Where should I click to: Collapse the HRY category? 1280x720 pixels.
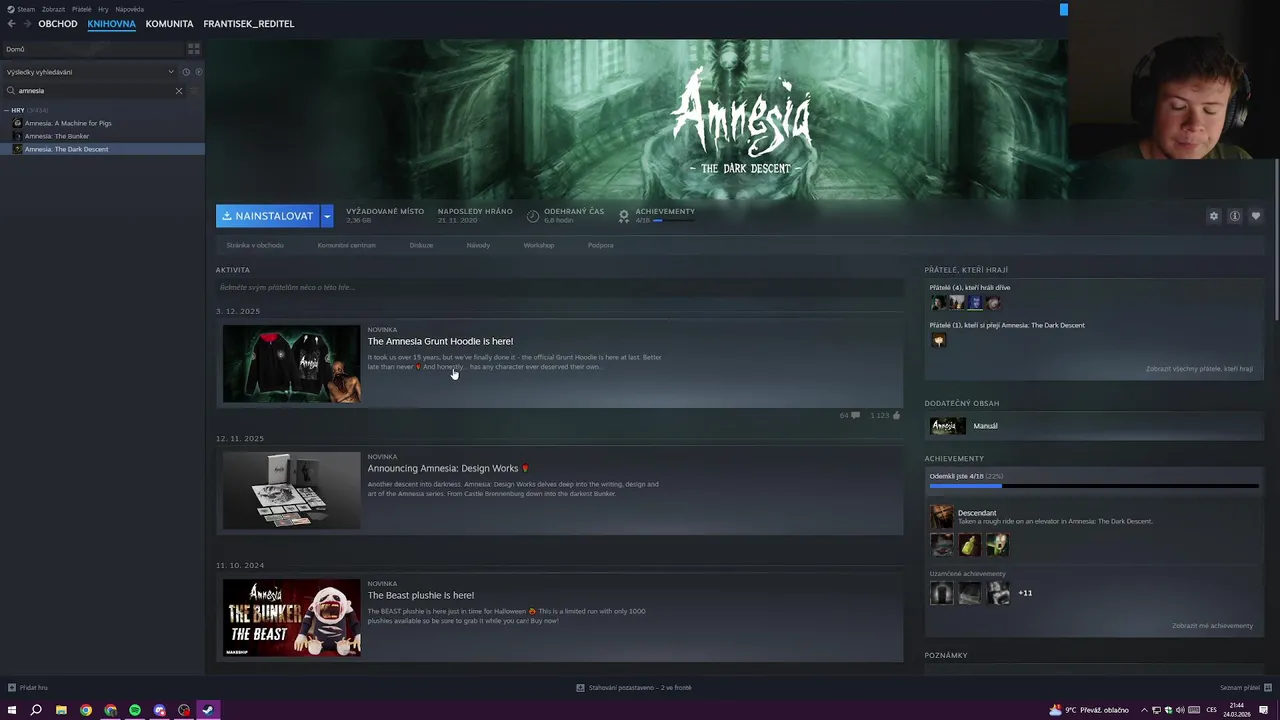point(7,110)
